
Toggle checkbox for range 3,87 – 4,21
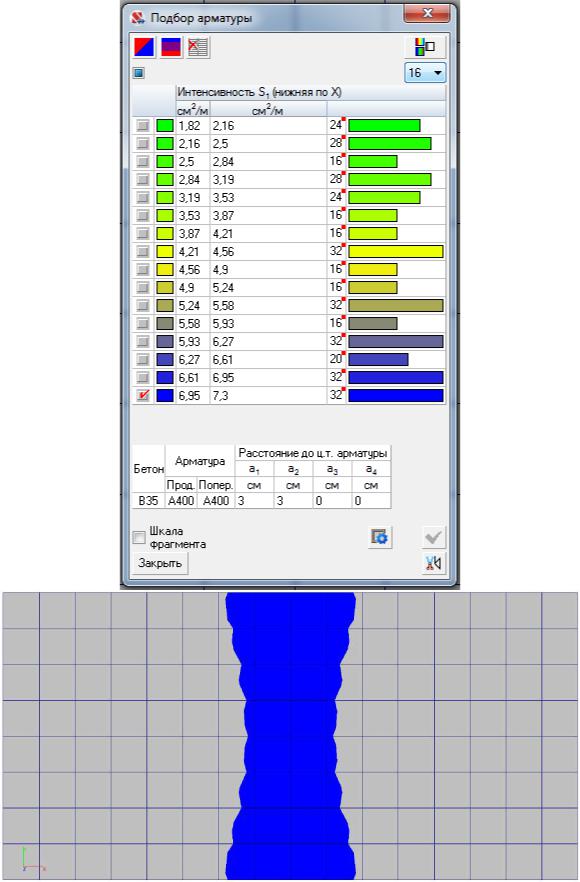pyautogui.click(x=143, y=233)
